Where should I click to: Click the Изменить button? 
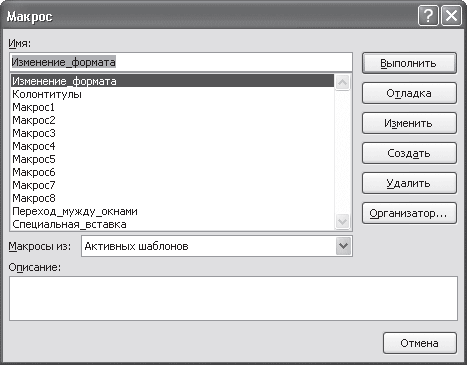(409, 123)
